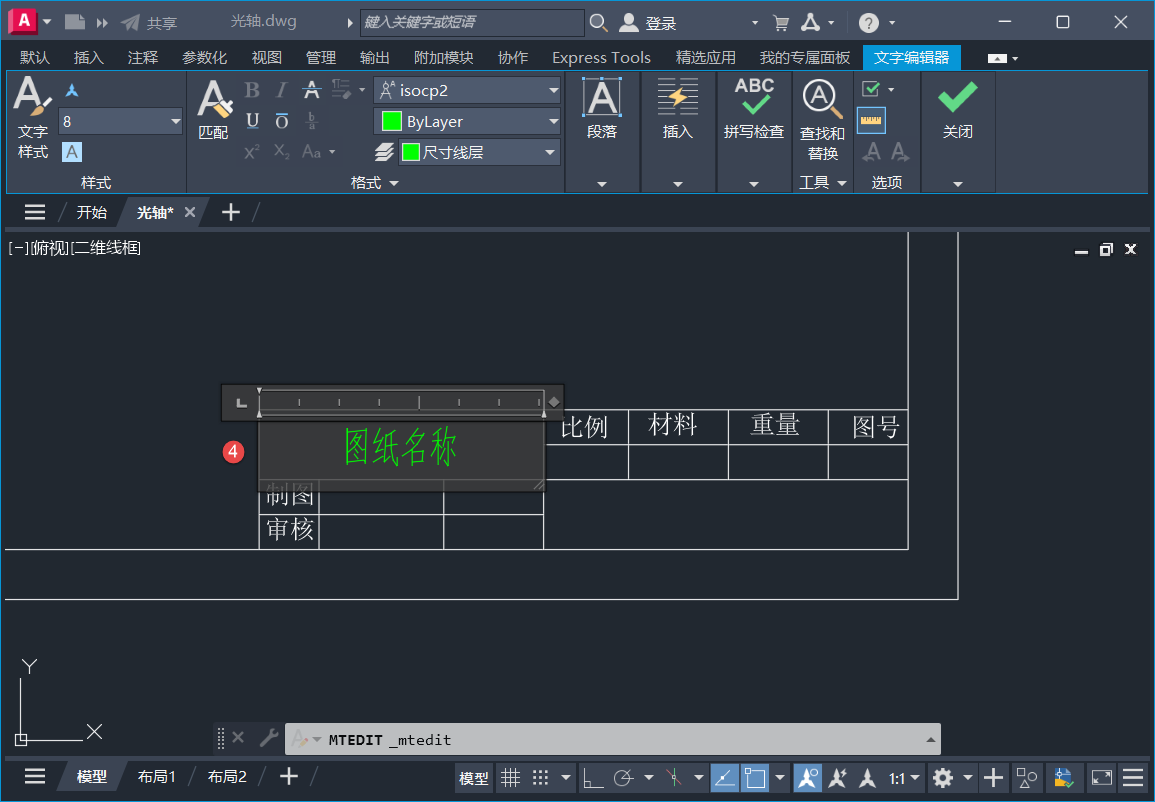
Task: Enable underline formatting
Action: [x=251, y=121]
